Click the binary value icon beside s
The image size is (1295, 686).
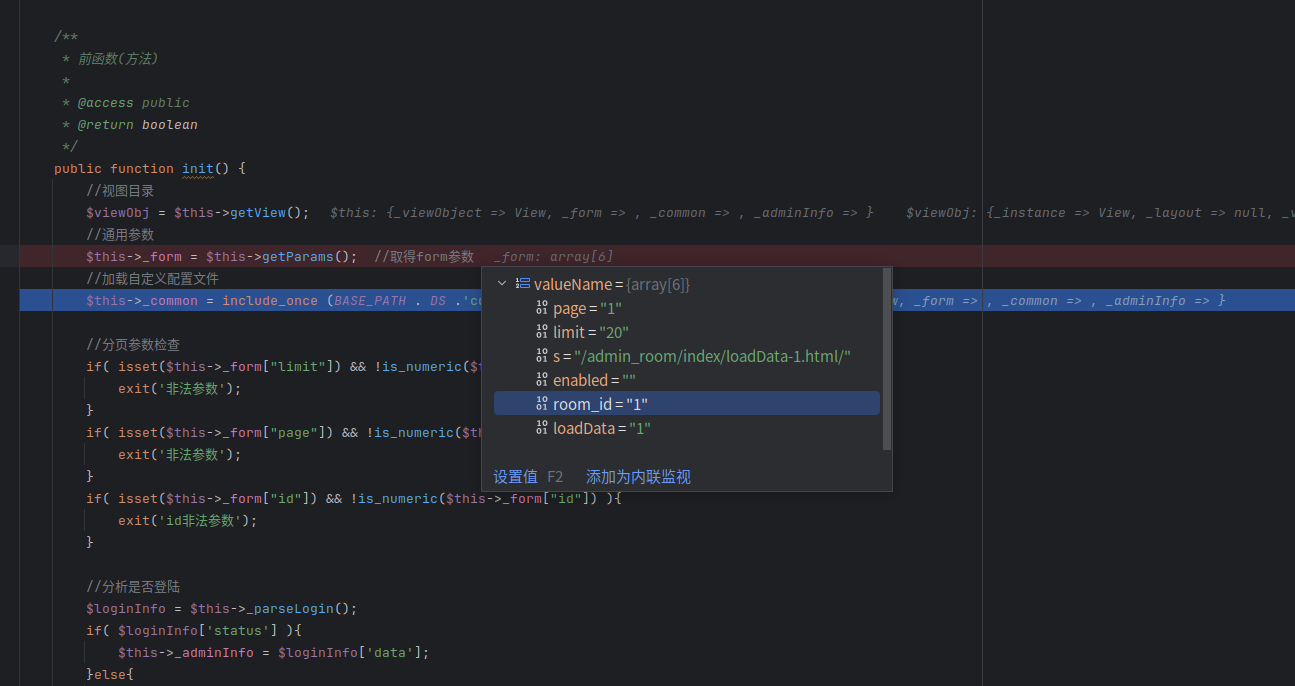pyautogui.click(x=542, y=356)
